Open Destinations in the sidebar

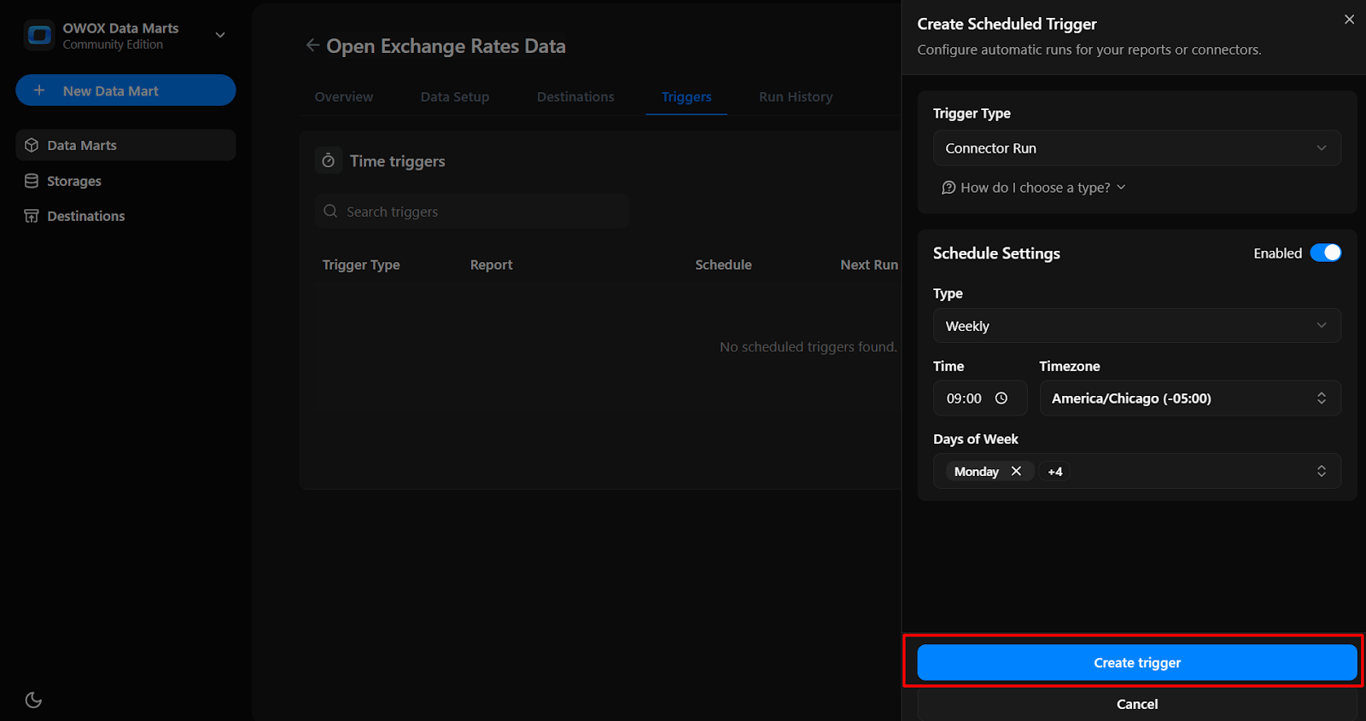click(x=126, y=216)
